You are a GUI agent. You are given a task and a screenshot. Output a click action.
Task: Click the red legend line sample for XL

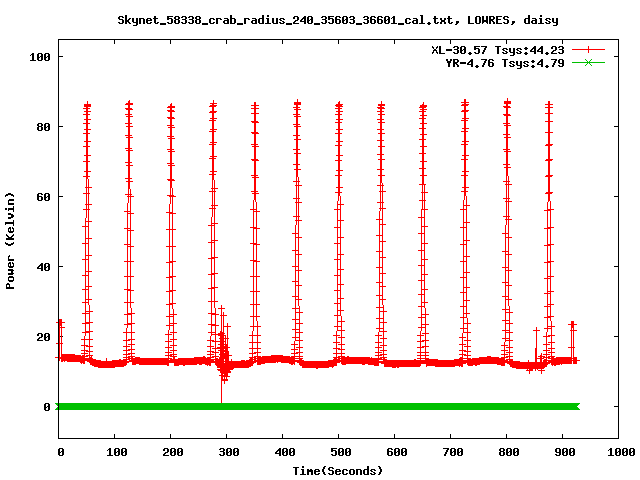[x=588, y=50]
